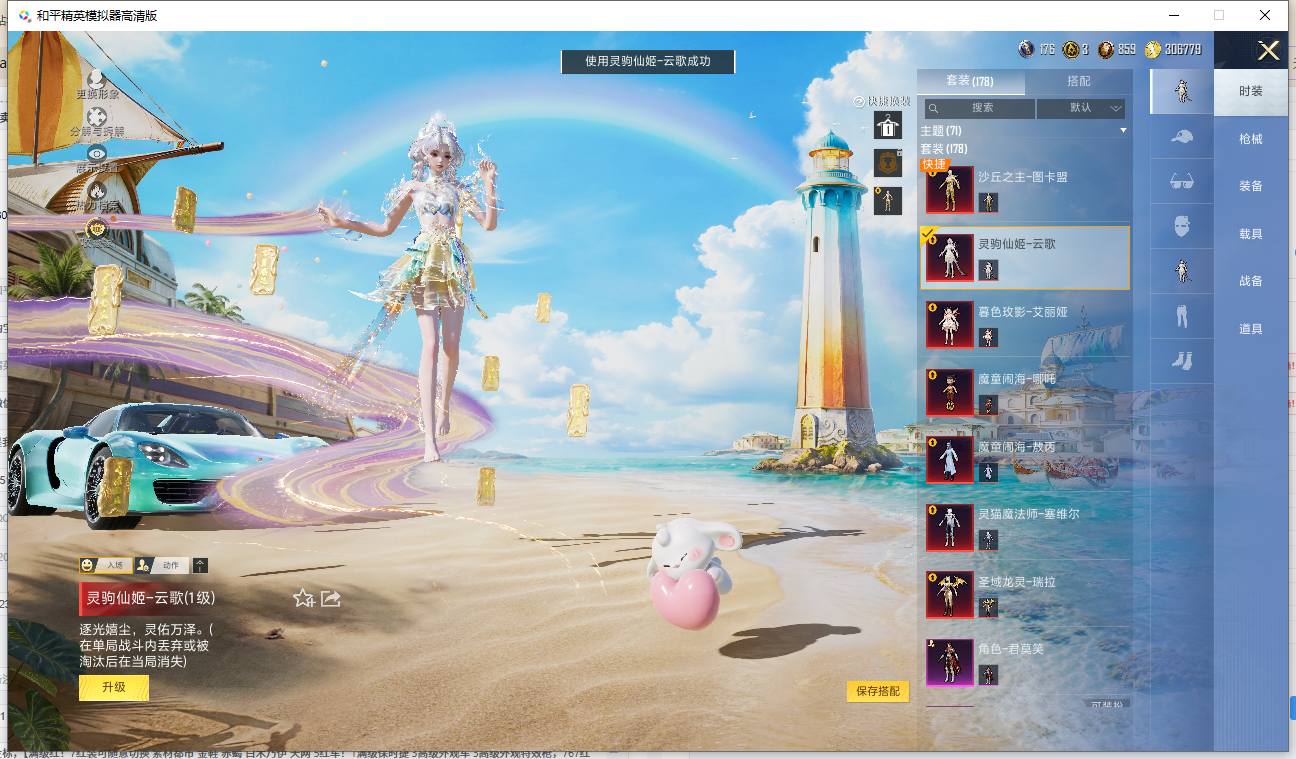
Task: Open the 战备 side tab
Action: tap(1251, 281)
